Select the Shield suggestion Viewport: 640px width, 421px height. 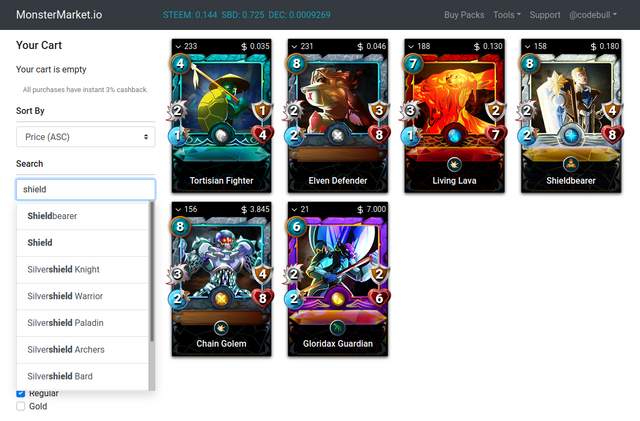pyautogui.click(x=82, y=243)
